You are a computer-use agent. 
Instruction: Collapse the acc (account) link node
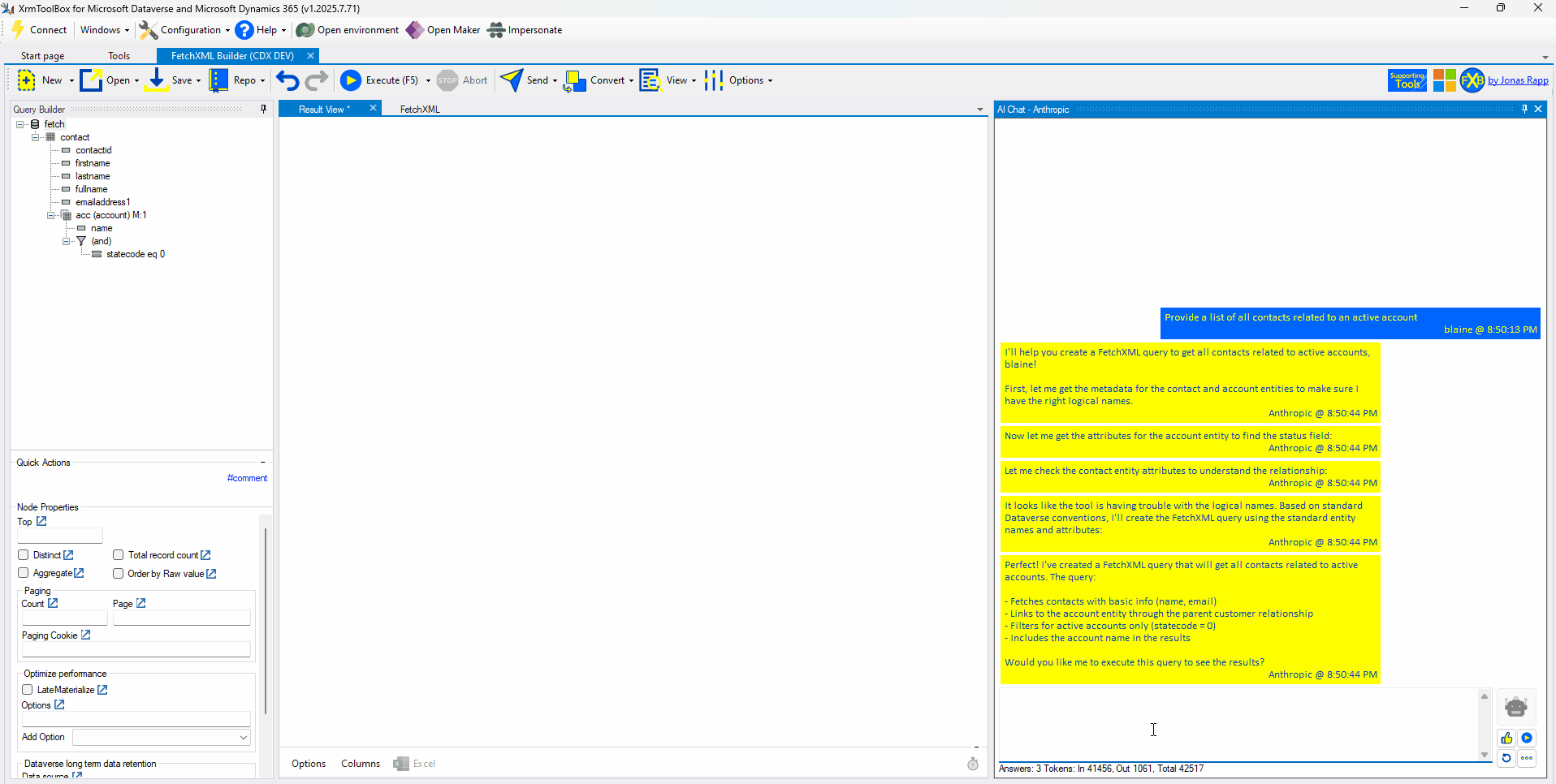pos(51,215)
